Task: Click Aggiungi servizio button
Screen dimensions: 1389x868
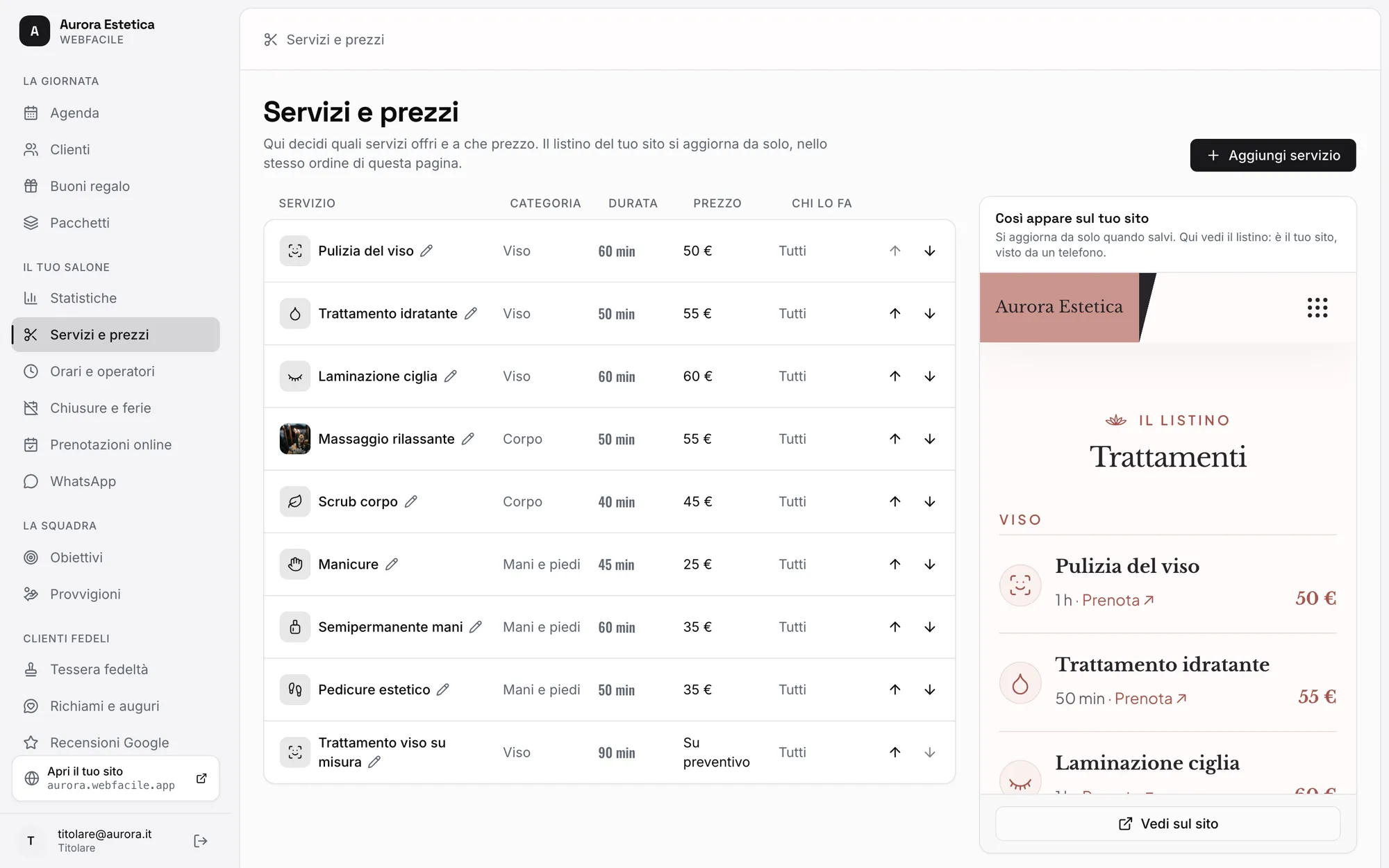Action: tap(1272, 155)
